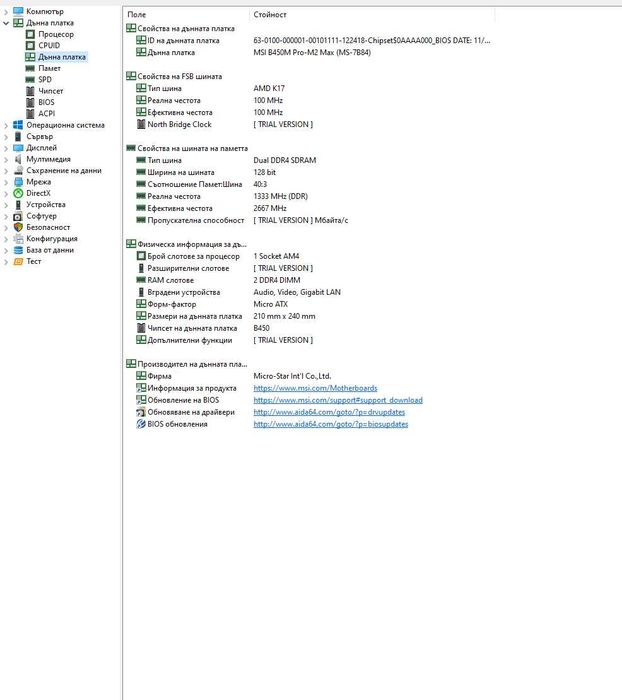Click the Памет memory icon in tree
Viewport: 622px width, 700px height.
click(x=30, y=68)
